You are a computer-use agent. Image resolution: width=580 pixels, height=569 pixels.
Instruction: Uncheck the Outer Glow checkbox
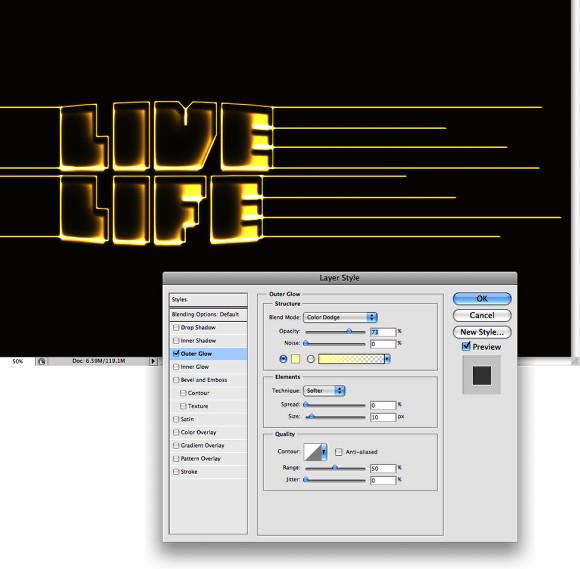point(176,354)
